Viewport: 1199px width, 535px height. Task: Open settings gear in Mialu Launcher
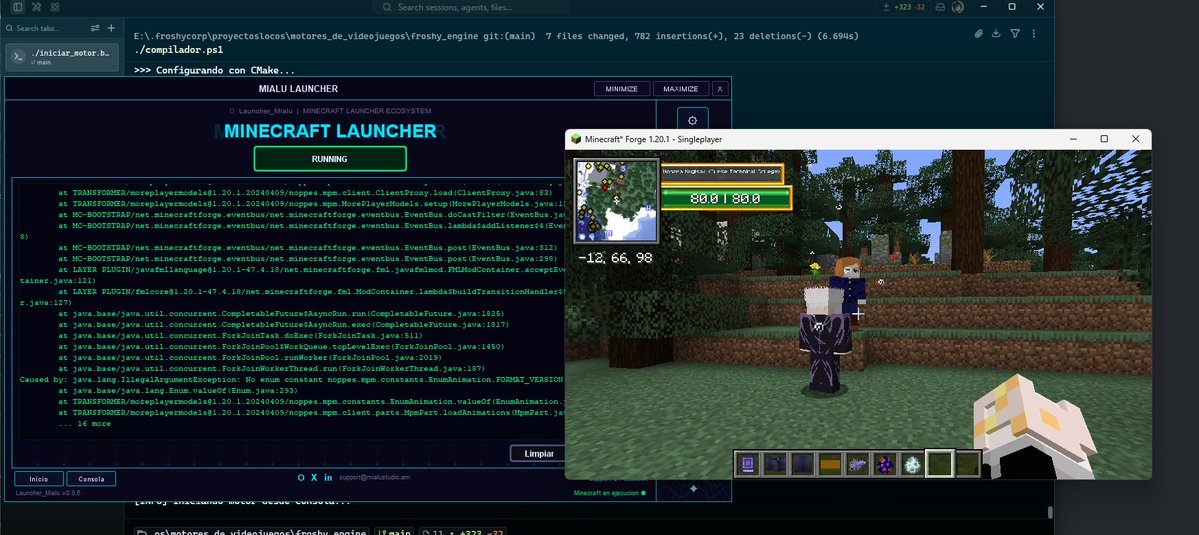coord(693,121)
